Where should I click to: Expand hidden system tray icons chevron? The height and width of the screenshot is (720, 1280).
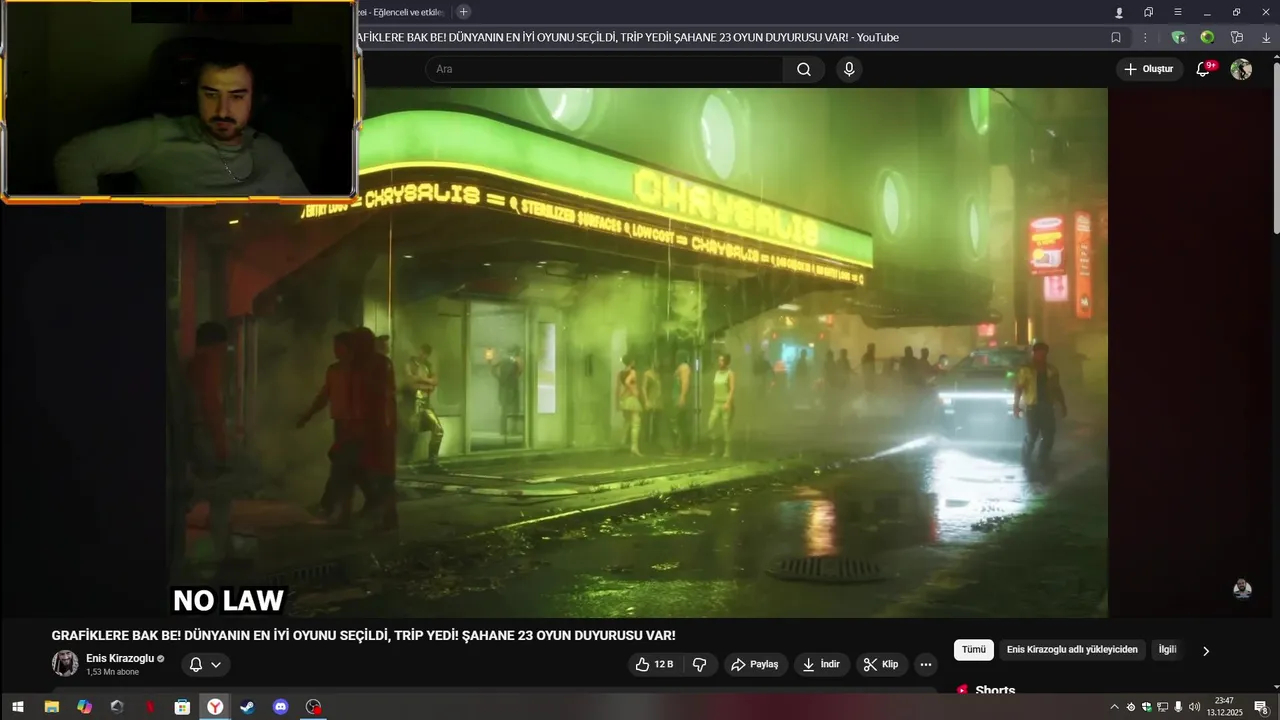point(1114,707)
